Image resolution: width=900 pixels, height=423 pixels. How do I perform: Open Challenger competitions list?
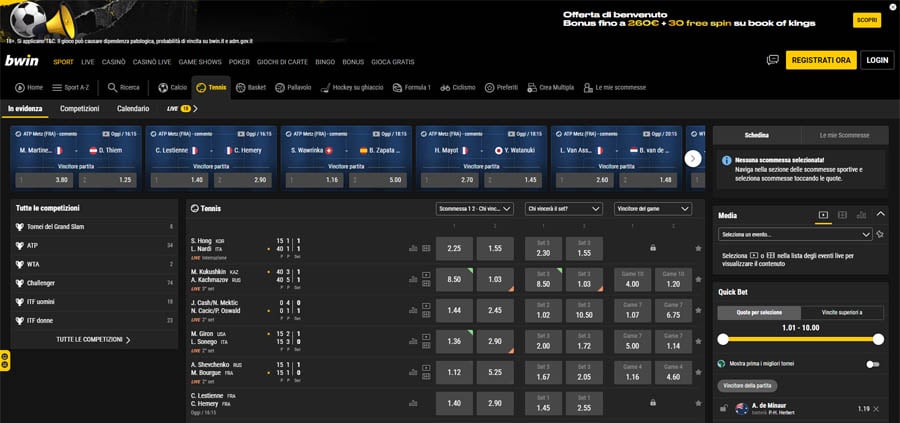(x=95, y=283)
